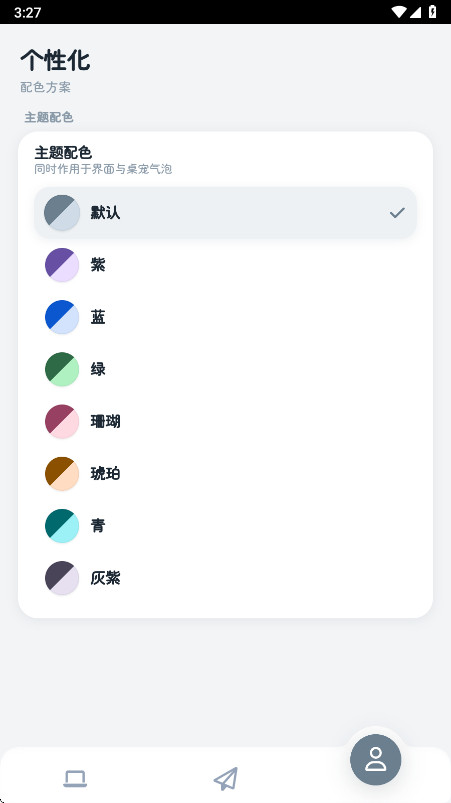Pick the 珊瑚 coral color swatch circle
Screen dimensions: 451x803
(62, 421)
